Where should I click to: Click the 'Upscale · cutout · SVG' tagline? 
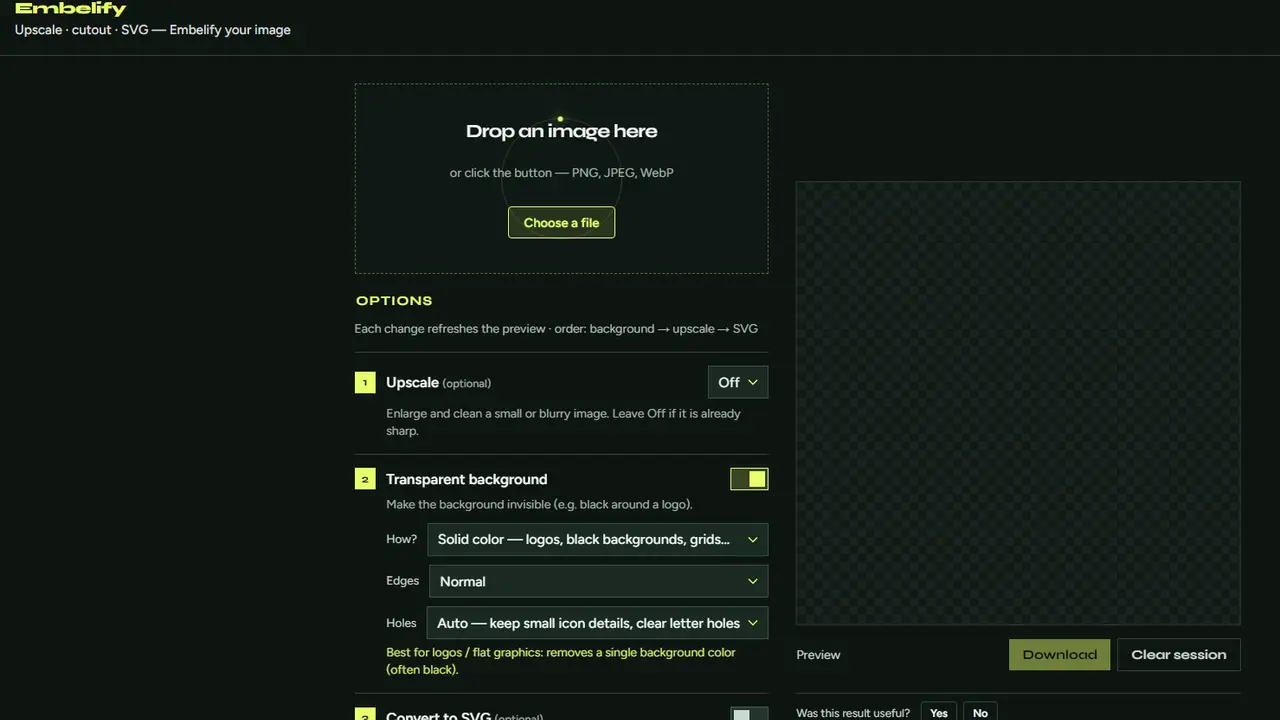(x=153, y=30)
